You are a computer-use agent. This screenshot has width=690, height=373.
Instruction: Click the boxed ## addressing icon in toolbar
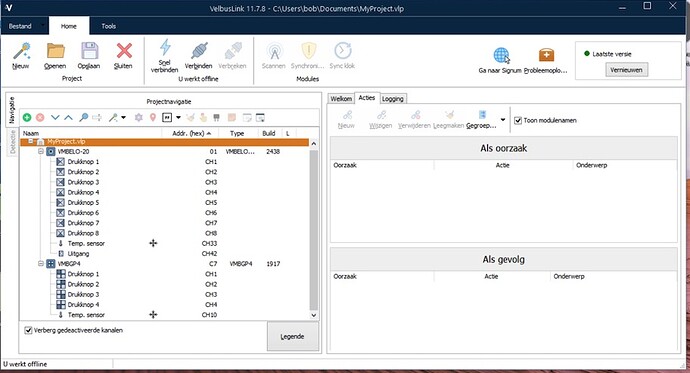[x=167, y=117]
